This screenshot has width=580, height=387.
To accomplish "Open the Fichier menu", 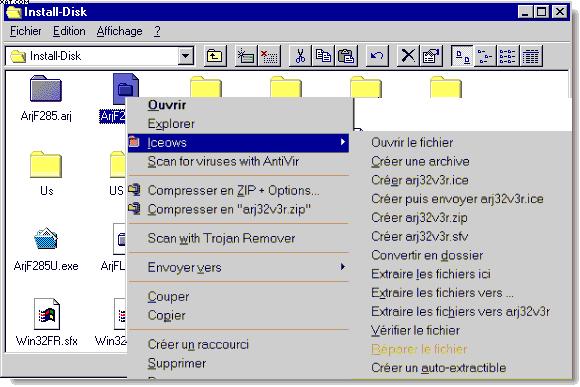I will (26, 31).
